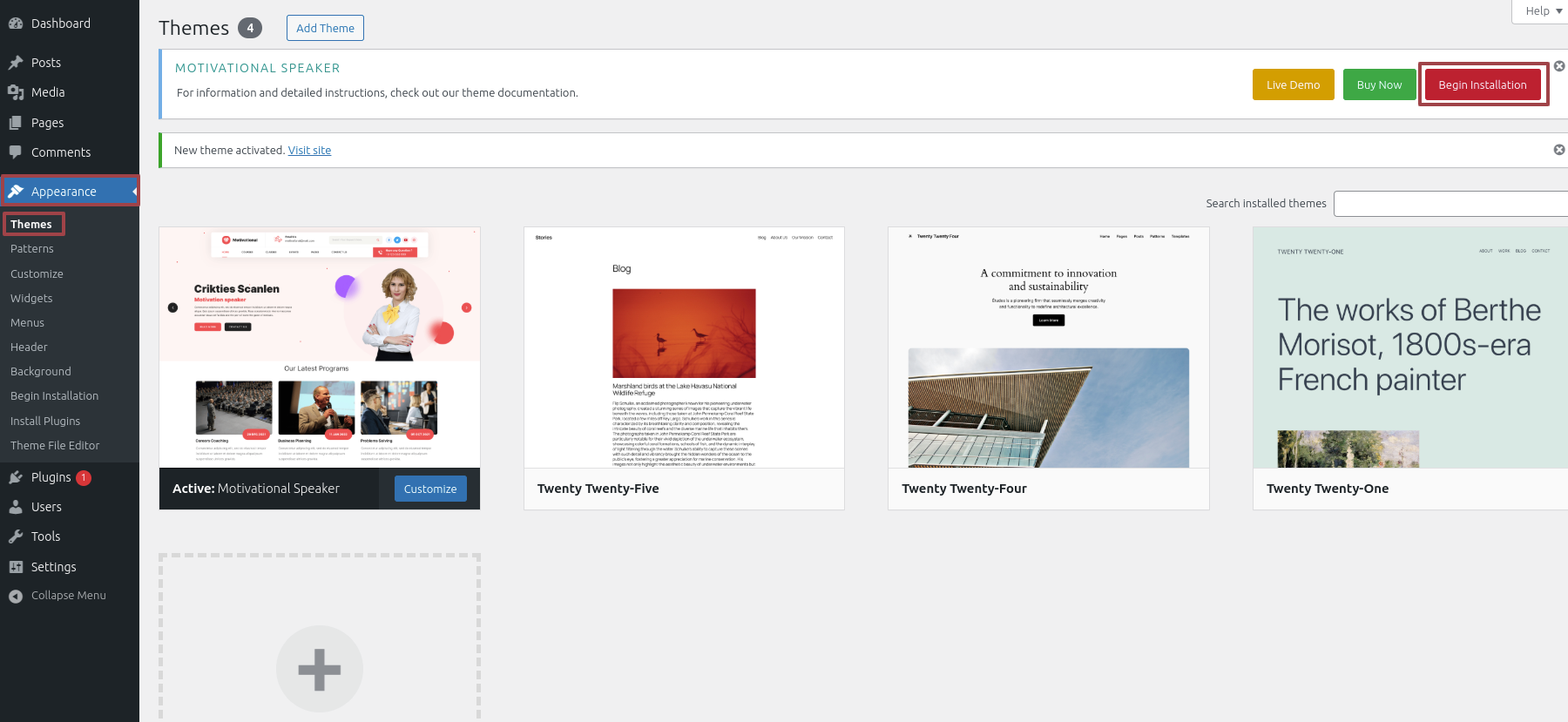This screenshot has height=722, width=1568.
Task: Click the Add Theme button
Action: 325,28
